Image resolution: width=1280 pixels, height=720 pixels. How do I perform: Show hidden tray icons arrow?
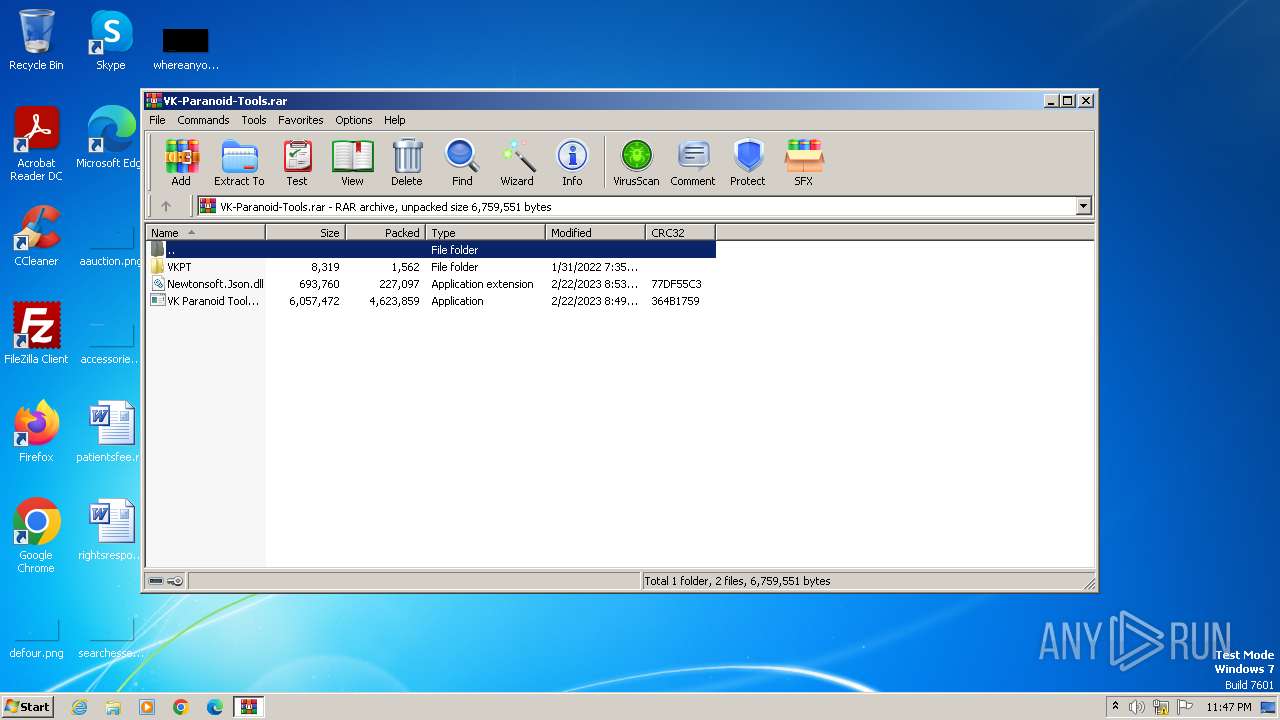coord(1115,707)
